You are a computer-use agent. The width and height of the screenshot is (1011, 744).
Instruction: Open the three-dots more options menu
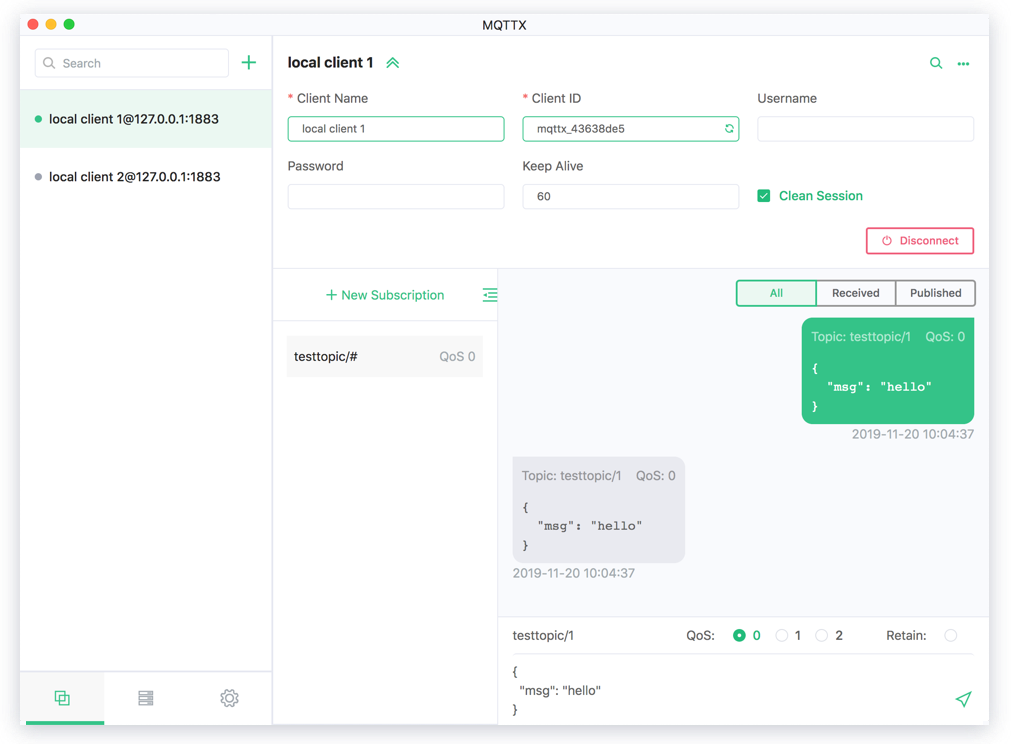(x=963, y=64)
